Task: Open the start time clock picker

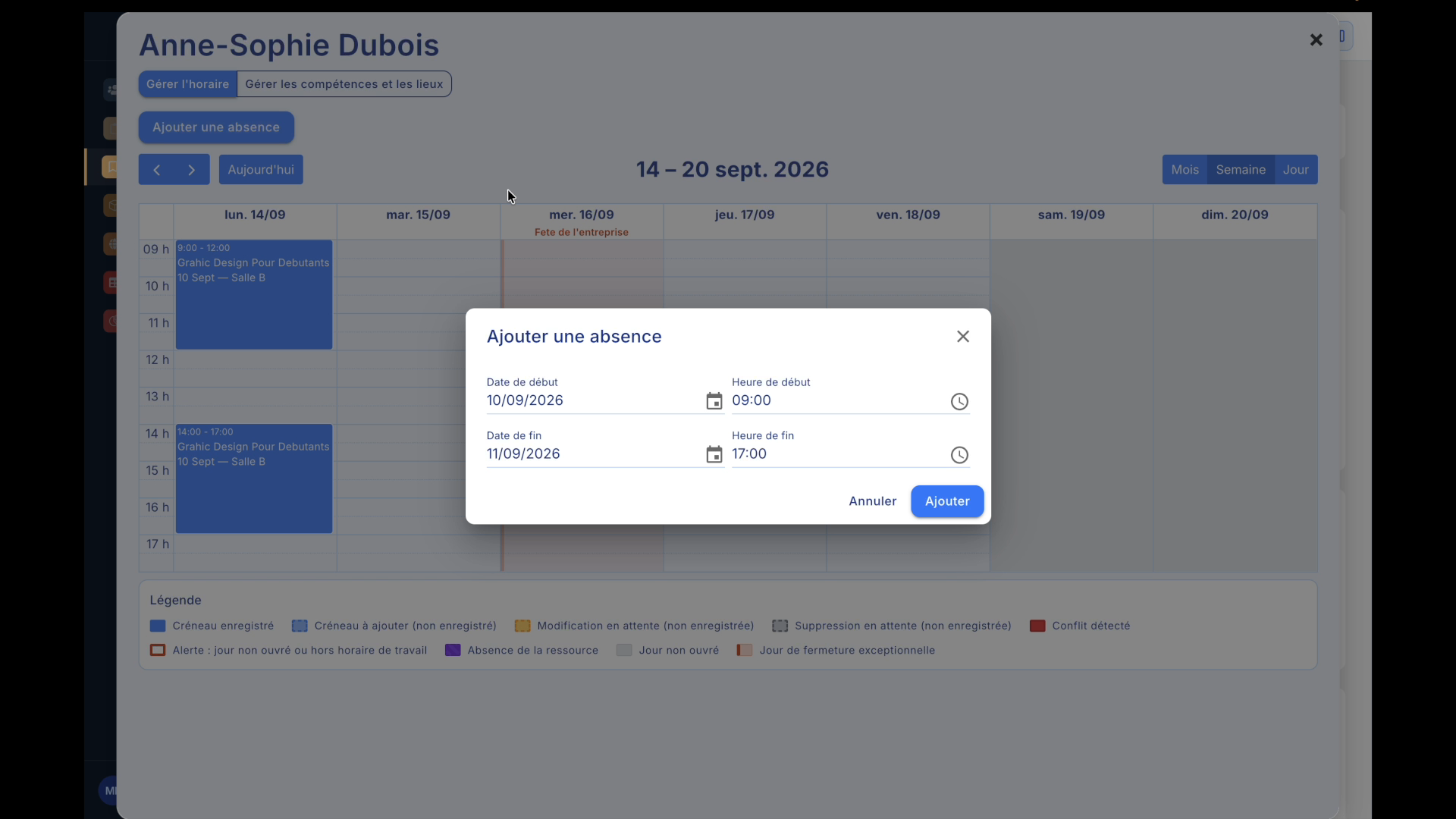Action: click(x=959, y=401)
